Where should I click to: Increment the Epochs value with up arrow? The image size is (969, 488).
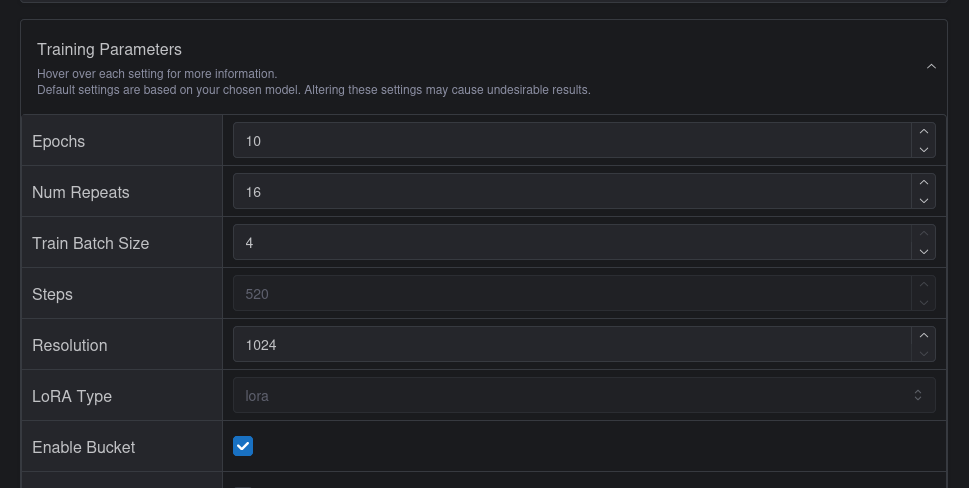pos(924,132)
